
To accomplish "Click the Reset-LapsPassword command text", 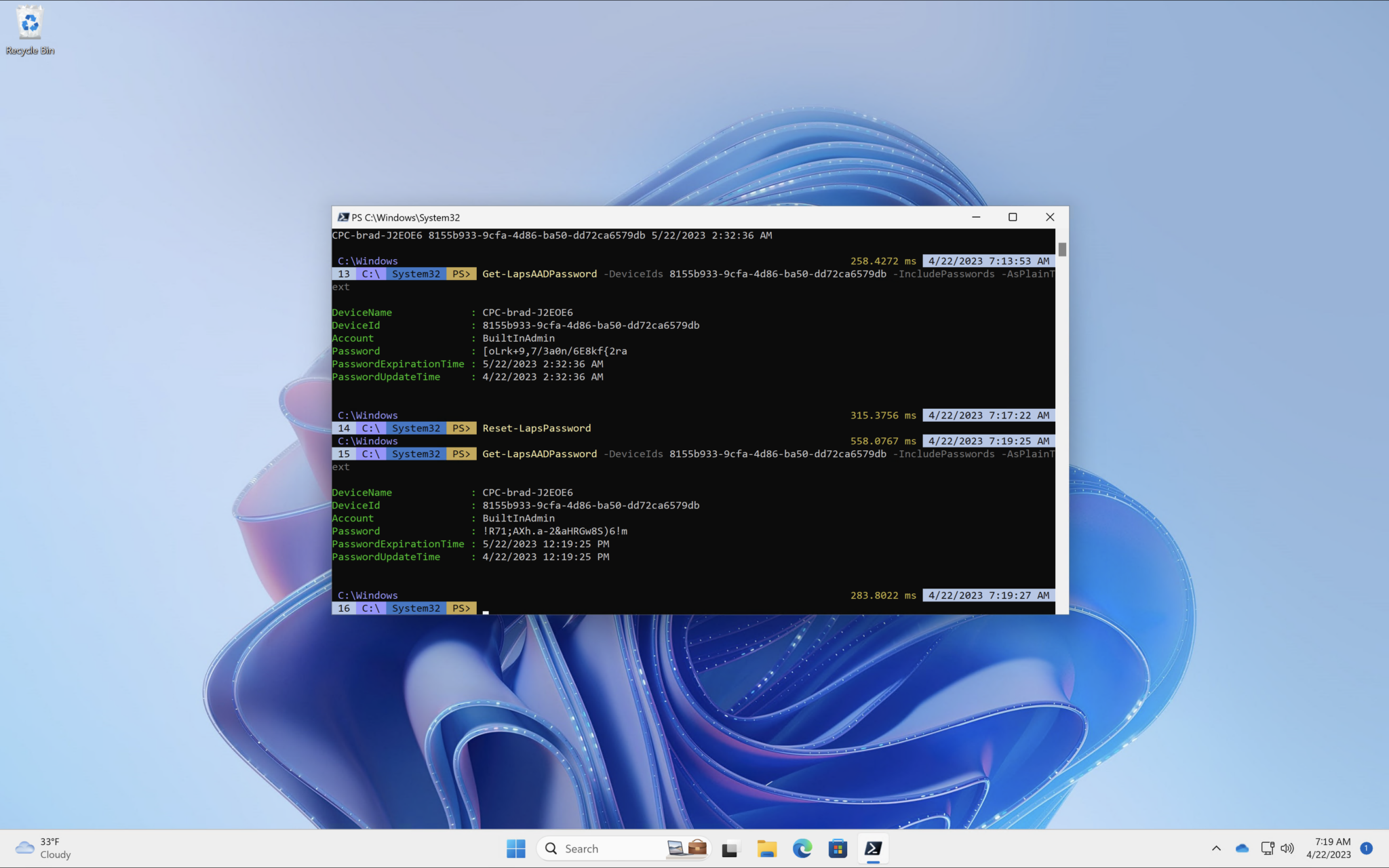I will point(536,429).
